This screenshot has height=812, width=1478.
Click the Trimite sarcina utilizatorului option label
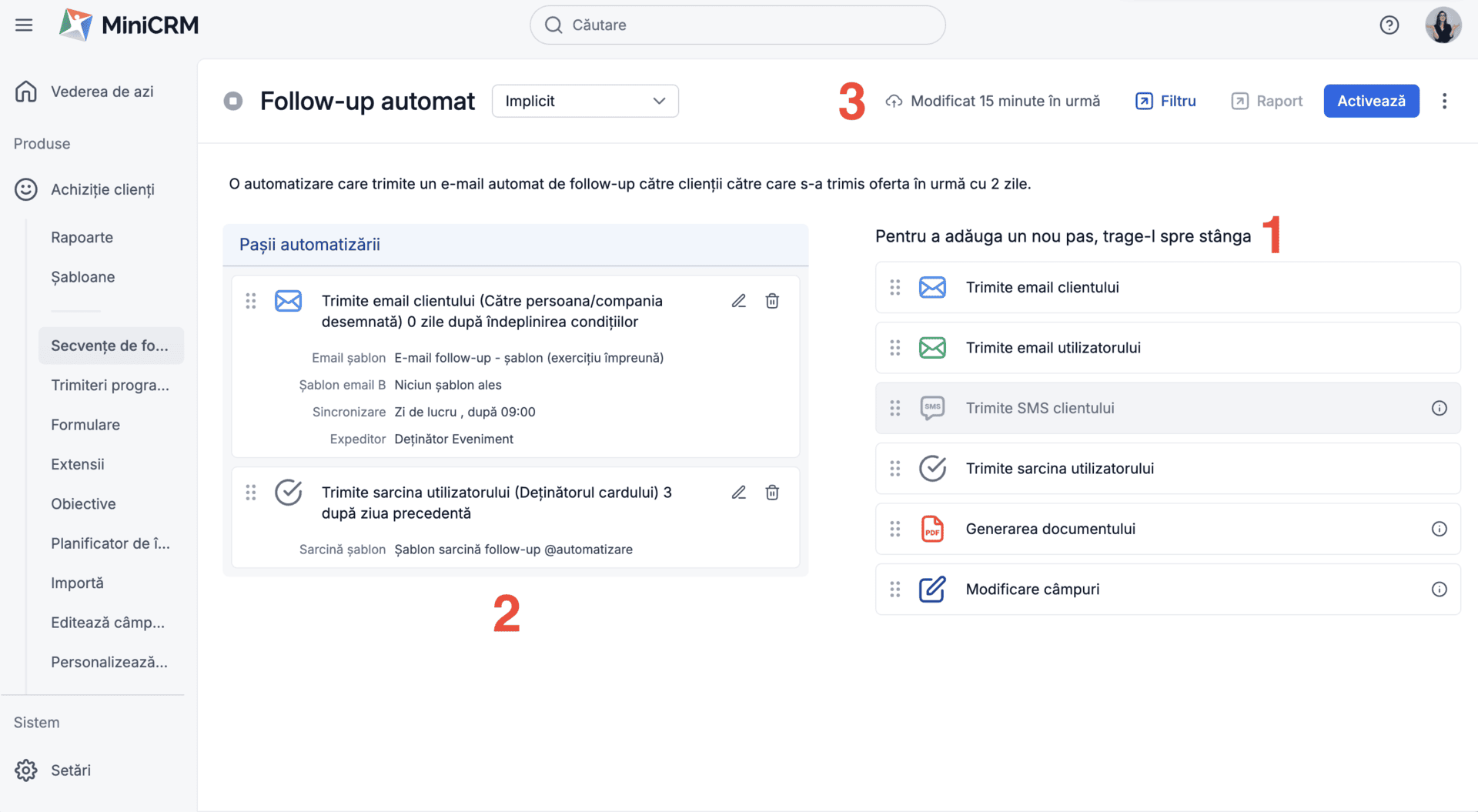pos(1060,469)
